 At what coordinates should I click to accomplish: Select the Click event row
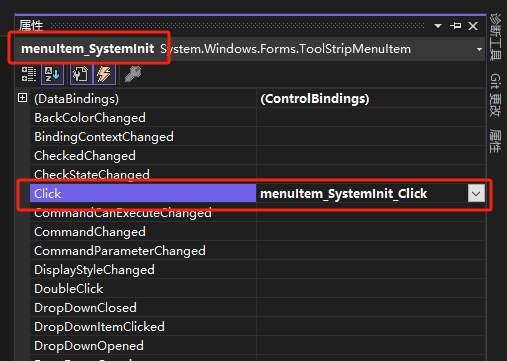pos(143,194)
